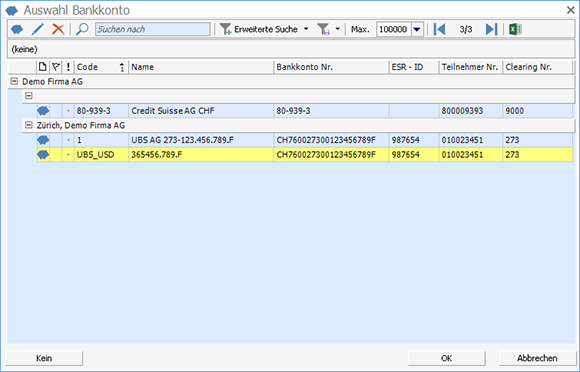Click the flag icon column header
580x372 pixels.
click(x=56, y=67)
